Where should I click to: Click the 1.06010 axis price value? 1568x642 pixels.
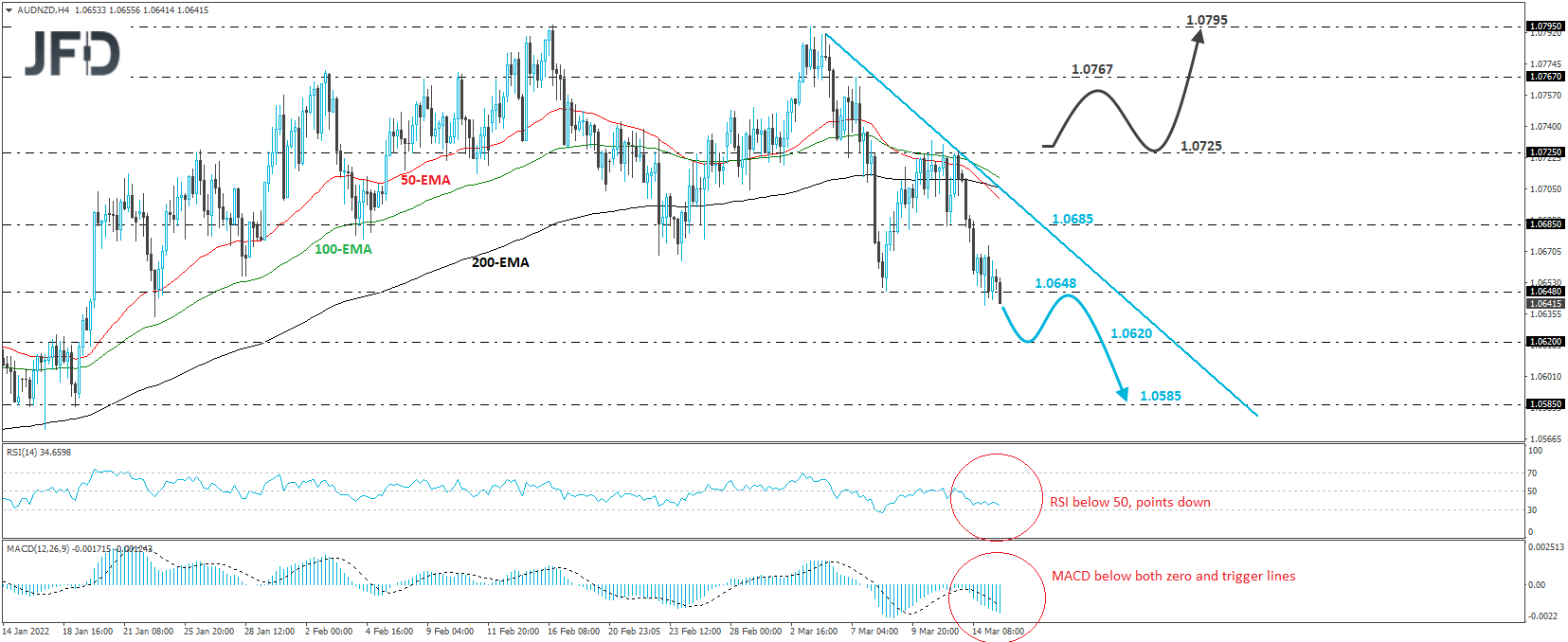click(1545, 377)
